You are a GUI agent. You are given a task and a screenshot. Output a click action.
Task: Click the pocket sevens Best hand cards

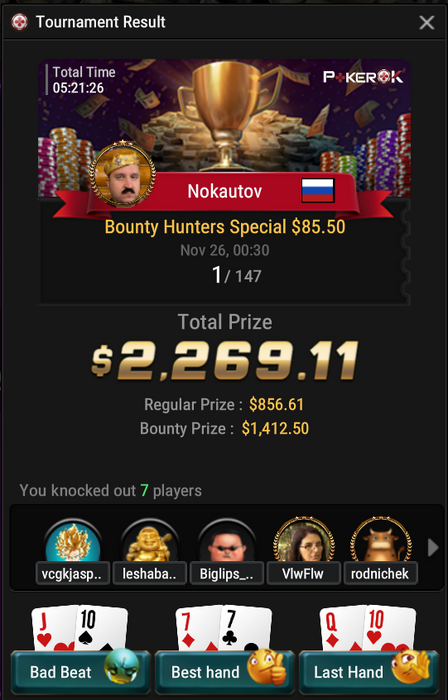click(224, 628)
